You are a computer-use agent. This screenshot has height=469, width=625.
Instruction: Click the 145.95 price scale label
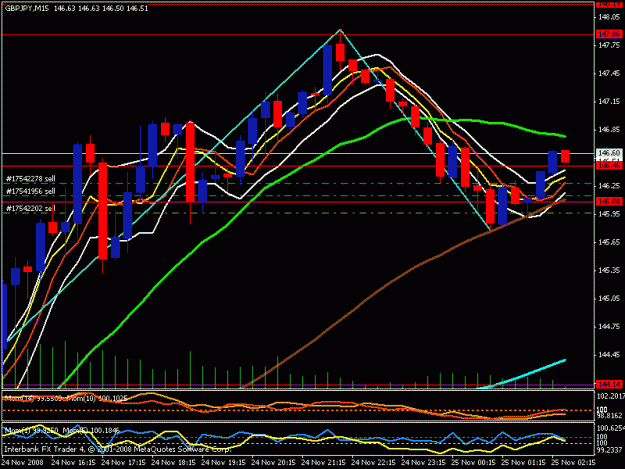pos(609,214)
